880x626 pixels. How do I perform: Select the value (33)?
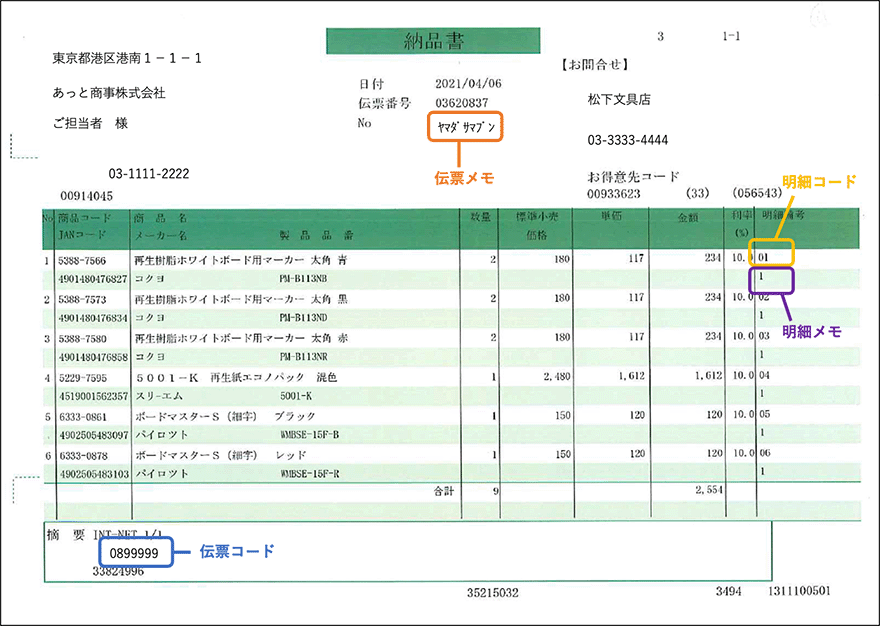click(x=698, y=194)
